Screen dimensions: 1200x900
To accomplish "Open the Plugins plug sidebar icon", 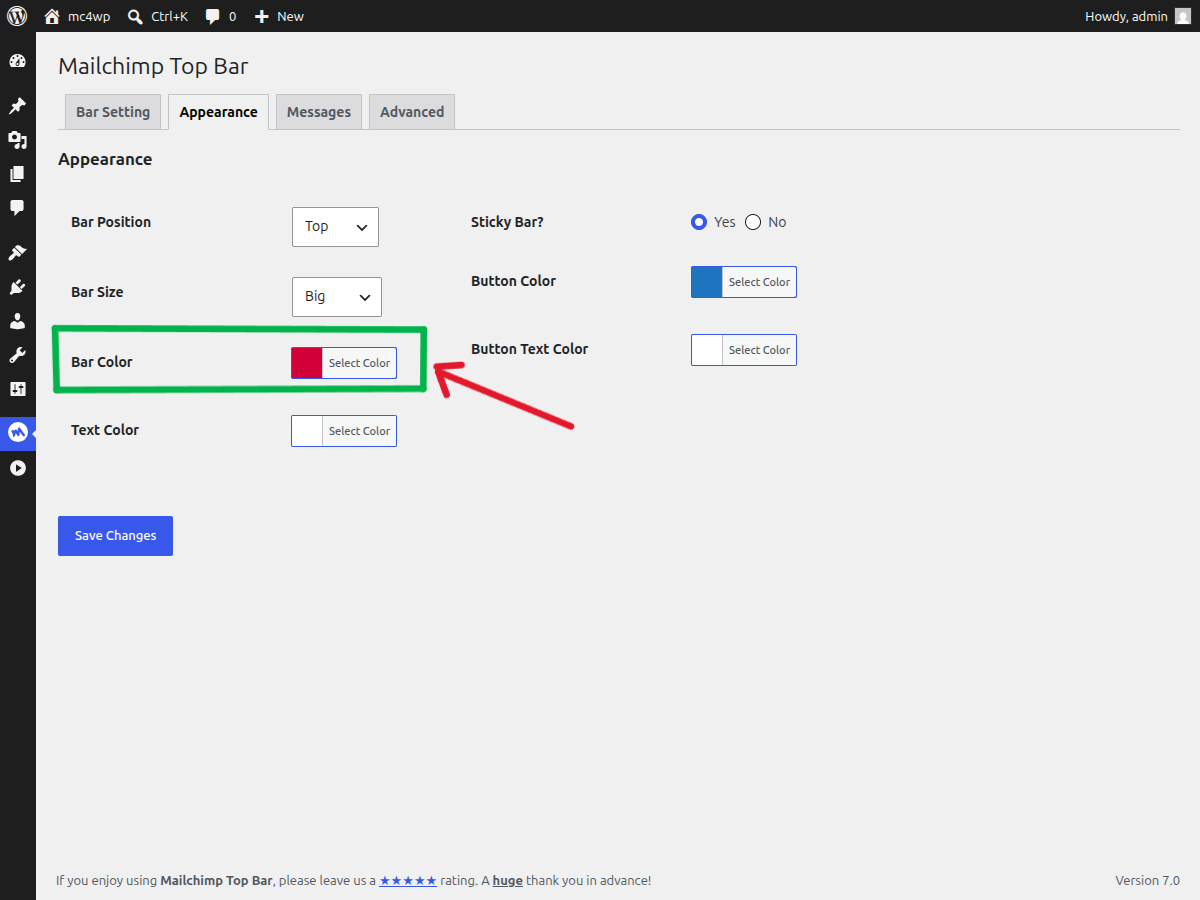I will coord(17,287).
